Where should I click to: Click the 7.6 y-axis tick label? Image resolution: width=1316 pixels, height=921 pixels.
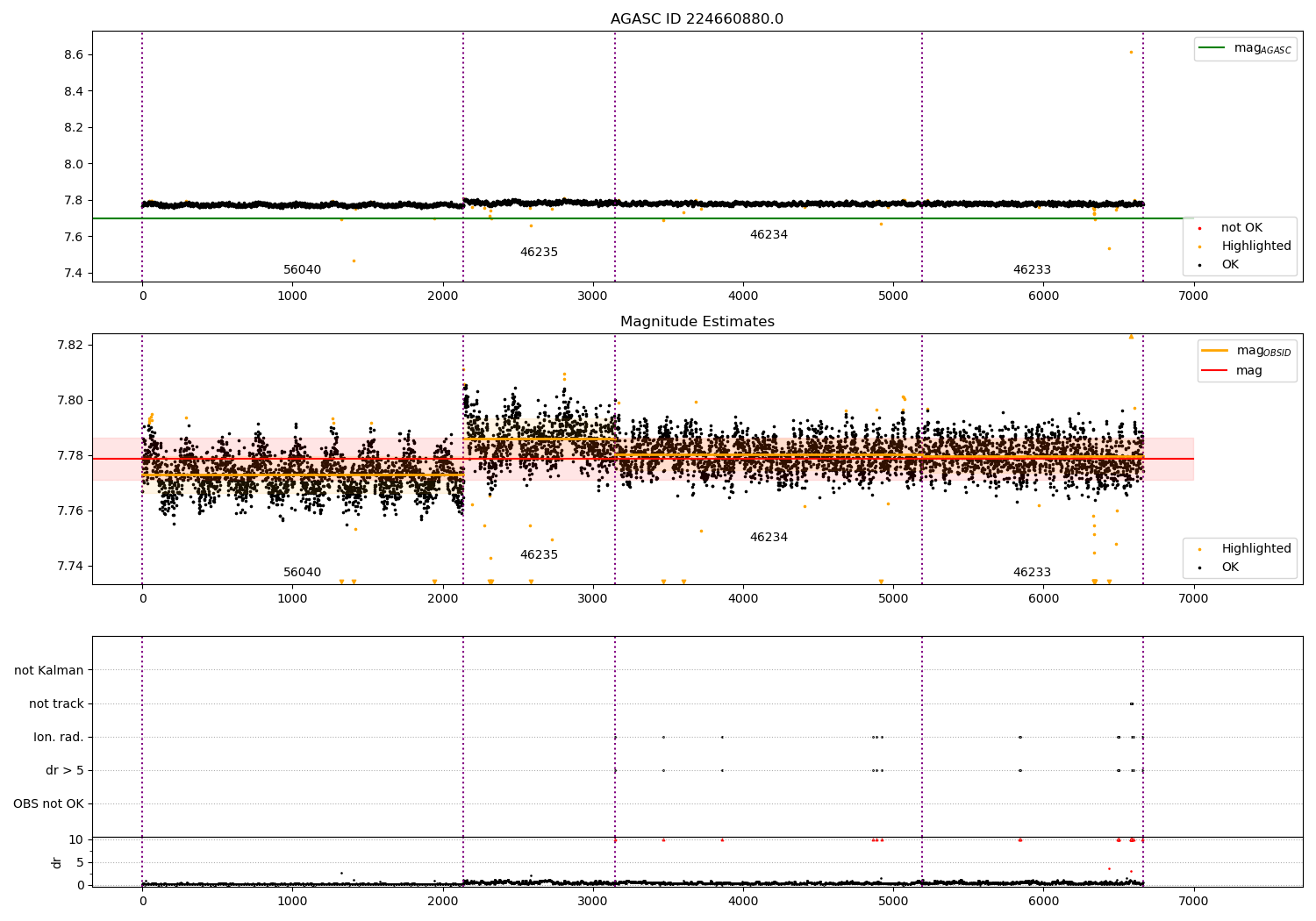tap(73, 237)
